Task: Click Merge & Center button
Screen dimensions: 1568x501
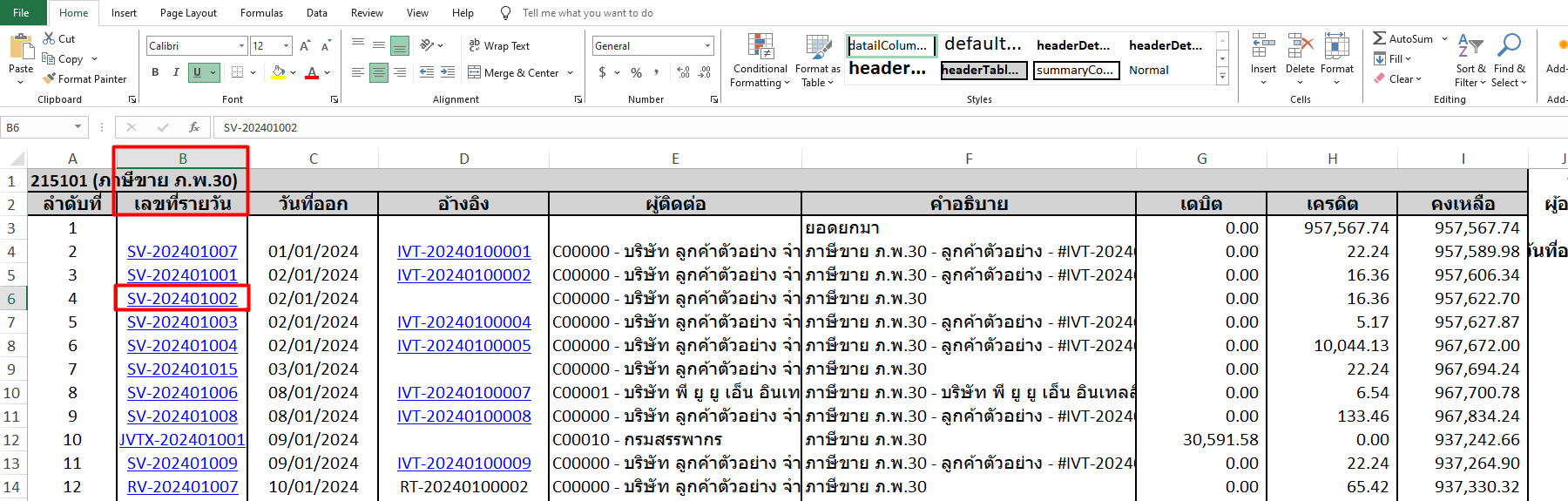Action: (513, 72)
